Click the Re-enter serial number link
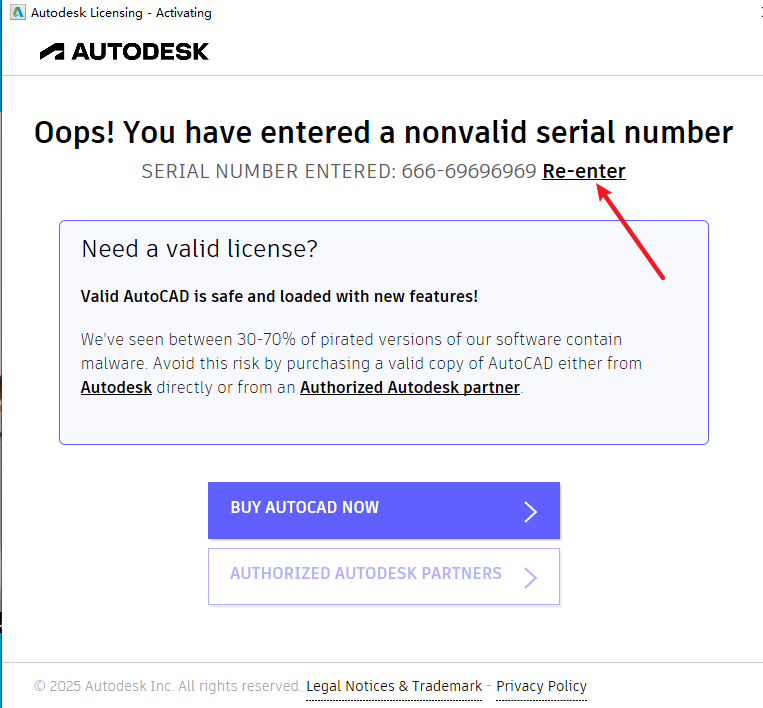The image size is (763, 708). pyautogui.click(x=584, y=171)
